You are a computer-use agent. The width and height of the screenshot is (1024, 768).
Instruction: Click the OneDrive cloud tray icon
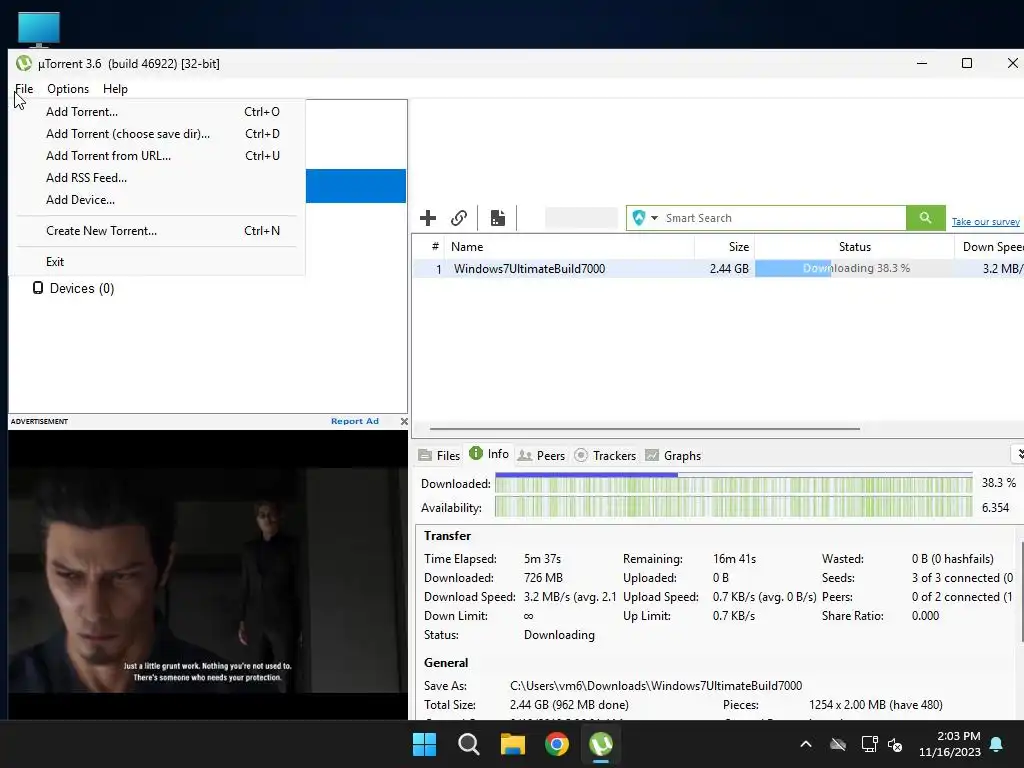pos(838,744)
